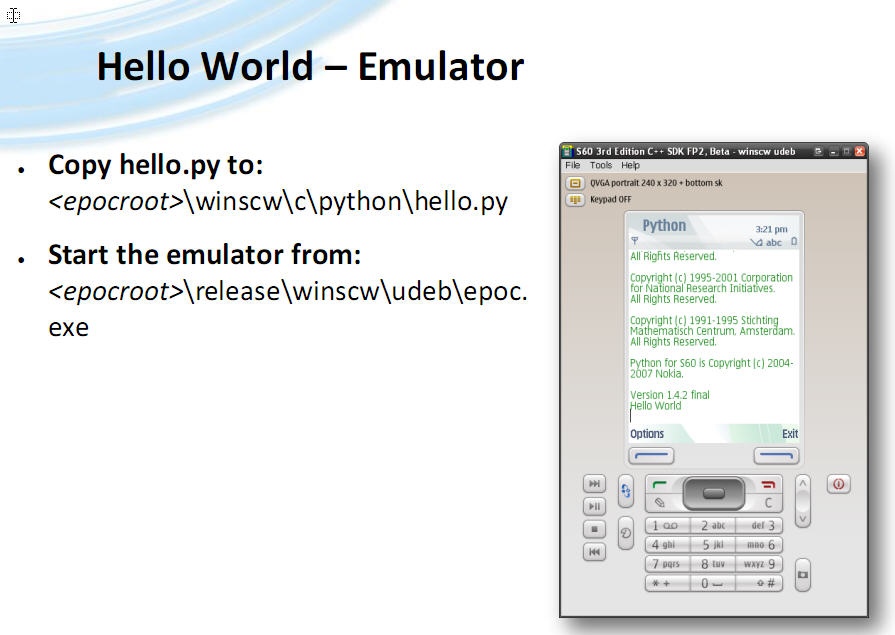Viewport: 895px width, 635px height.
Task: Click the right softkey button
Action: (x=776, y=456)
